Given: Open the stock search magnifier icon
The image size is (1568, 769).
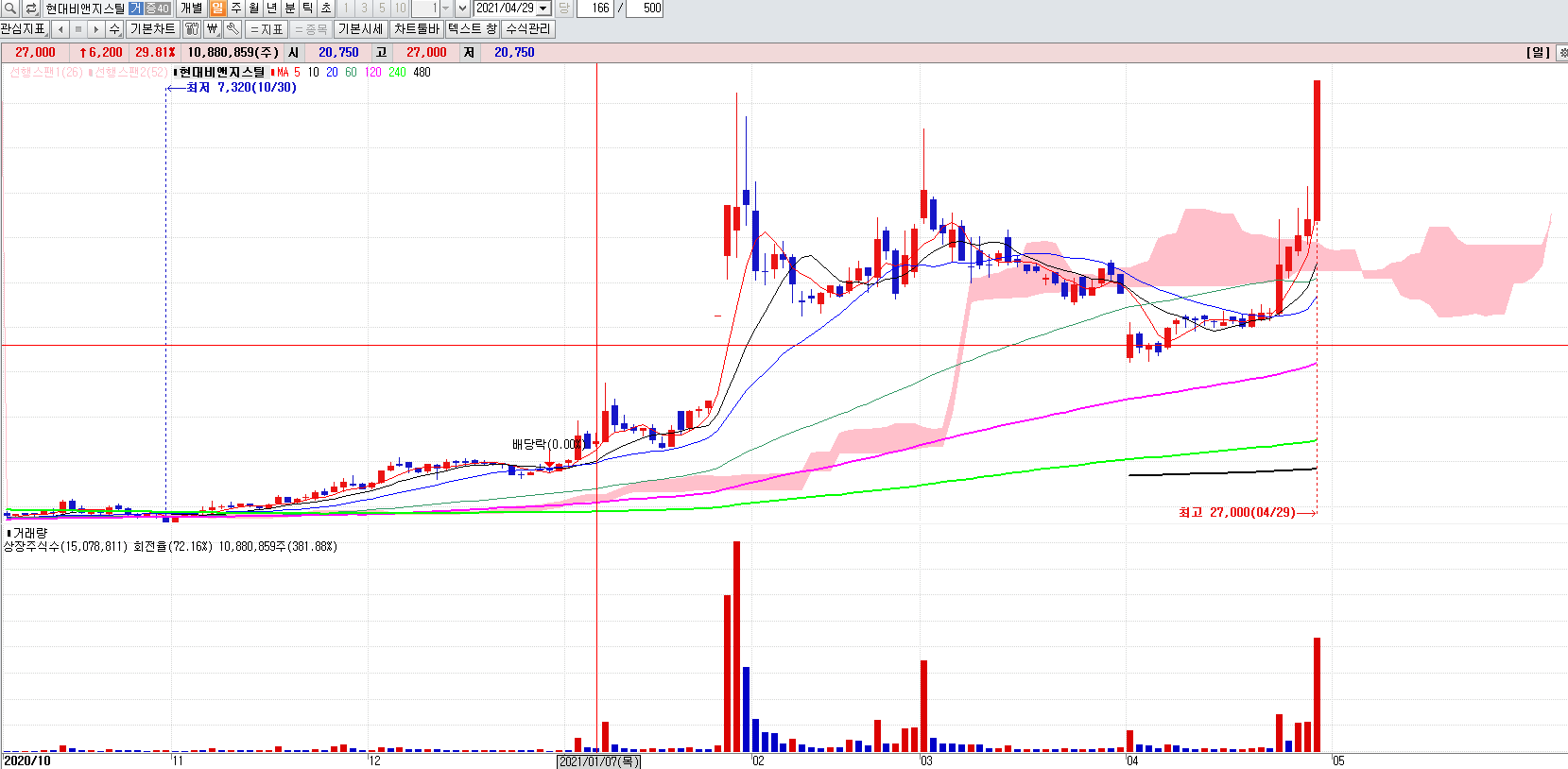Looking at the screenshot, I should (x=10, y=9).
